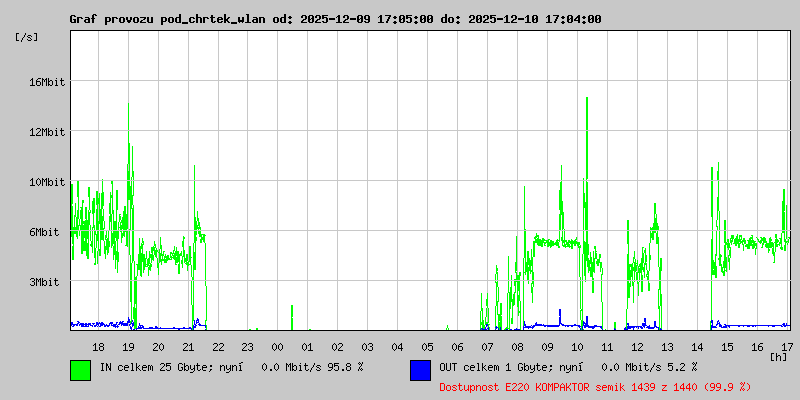Click the hour '14' x-axis label

tap(697, 347)
